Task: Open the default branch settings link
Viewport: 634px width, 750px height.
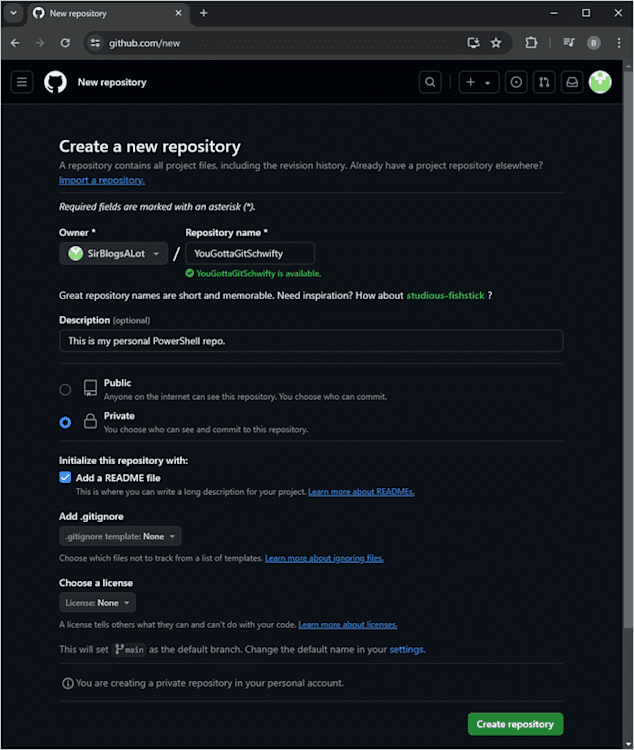Action: point(407,650)
